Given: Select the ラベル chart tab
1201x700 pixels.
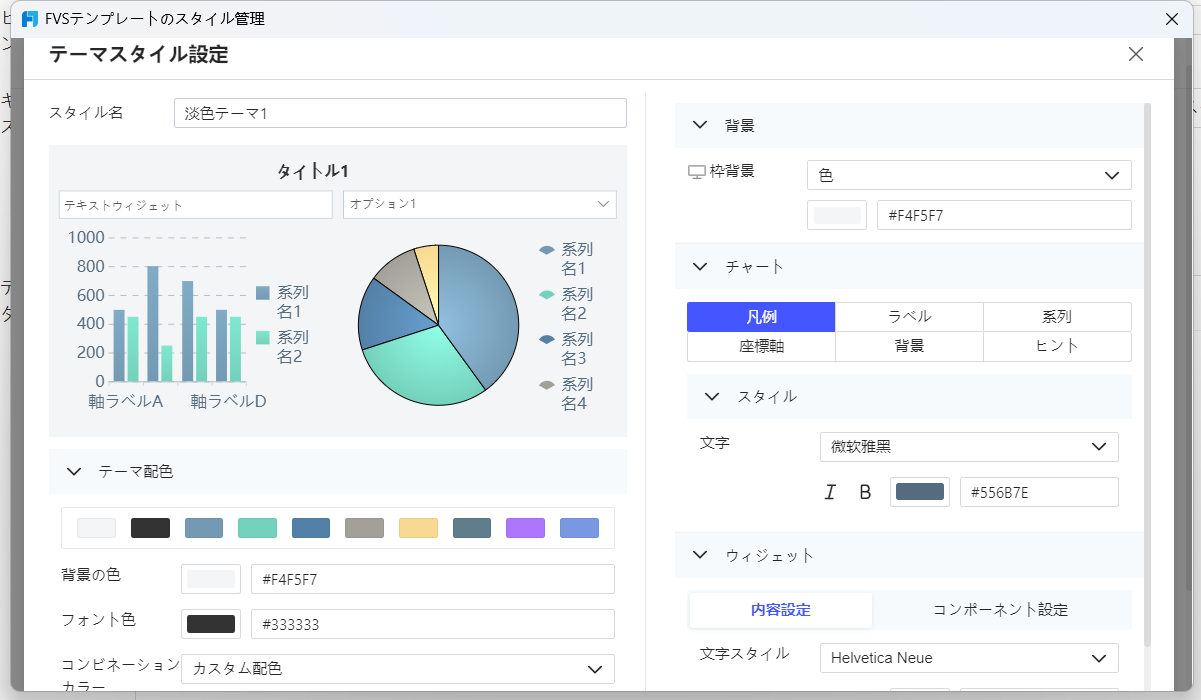Looking at the screenshot, I should click(909, 317).
